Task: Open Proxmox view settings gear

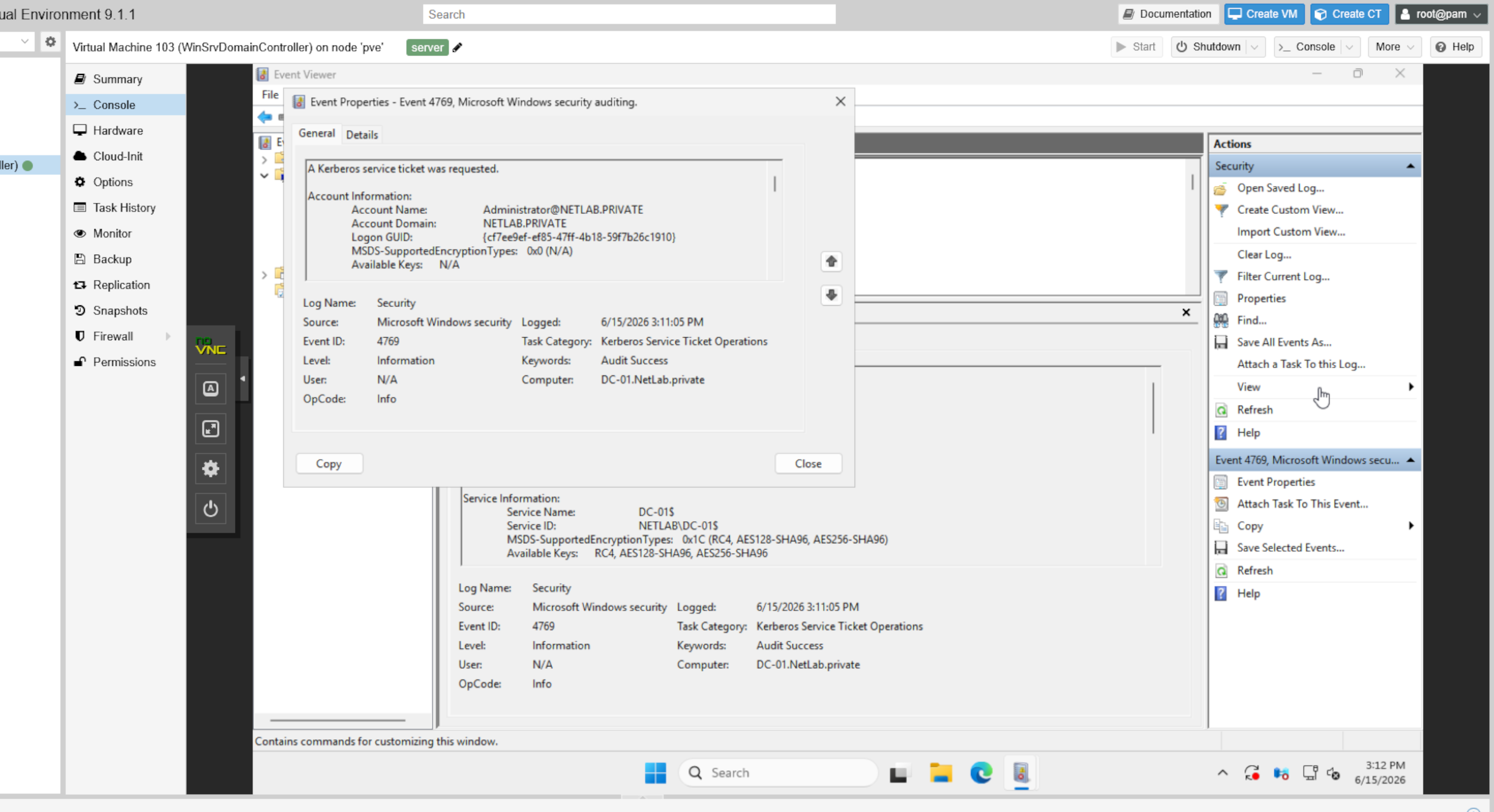Action: pos(51,42)
